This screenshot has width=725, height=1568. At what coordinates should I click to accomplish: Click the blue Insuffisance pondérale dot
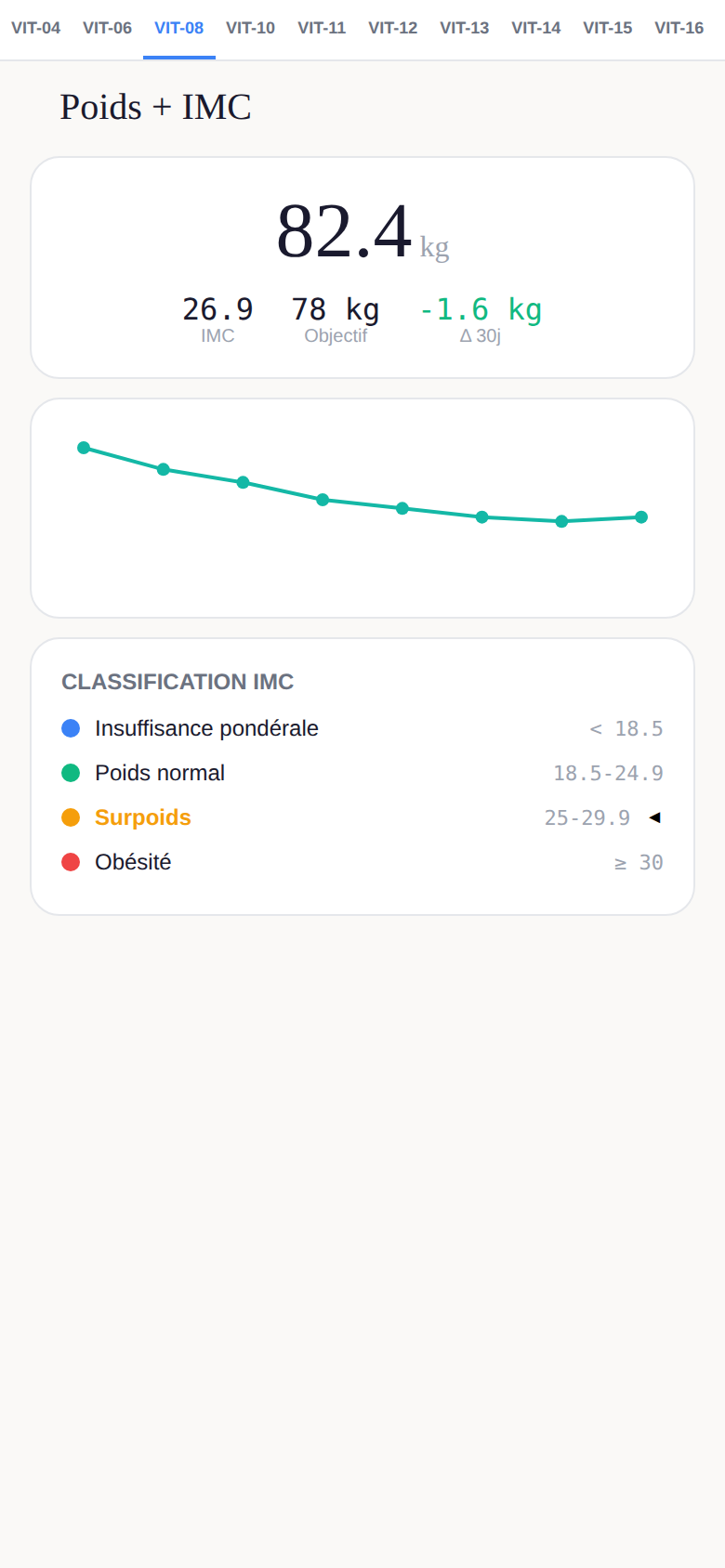(x=71, y=728)
